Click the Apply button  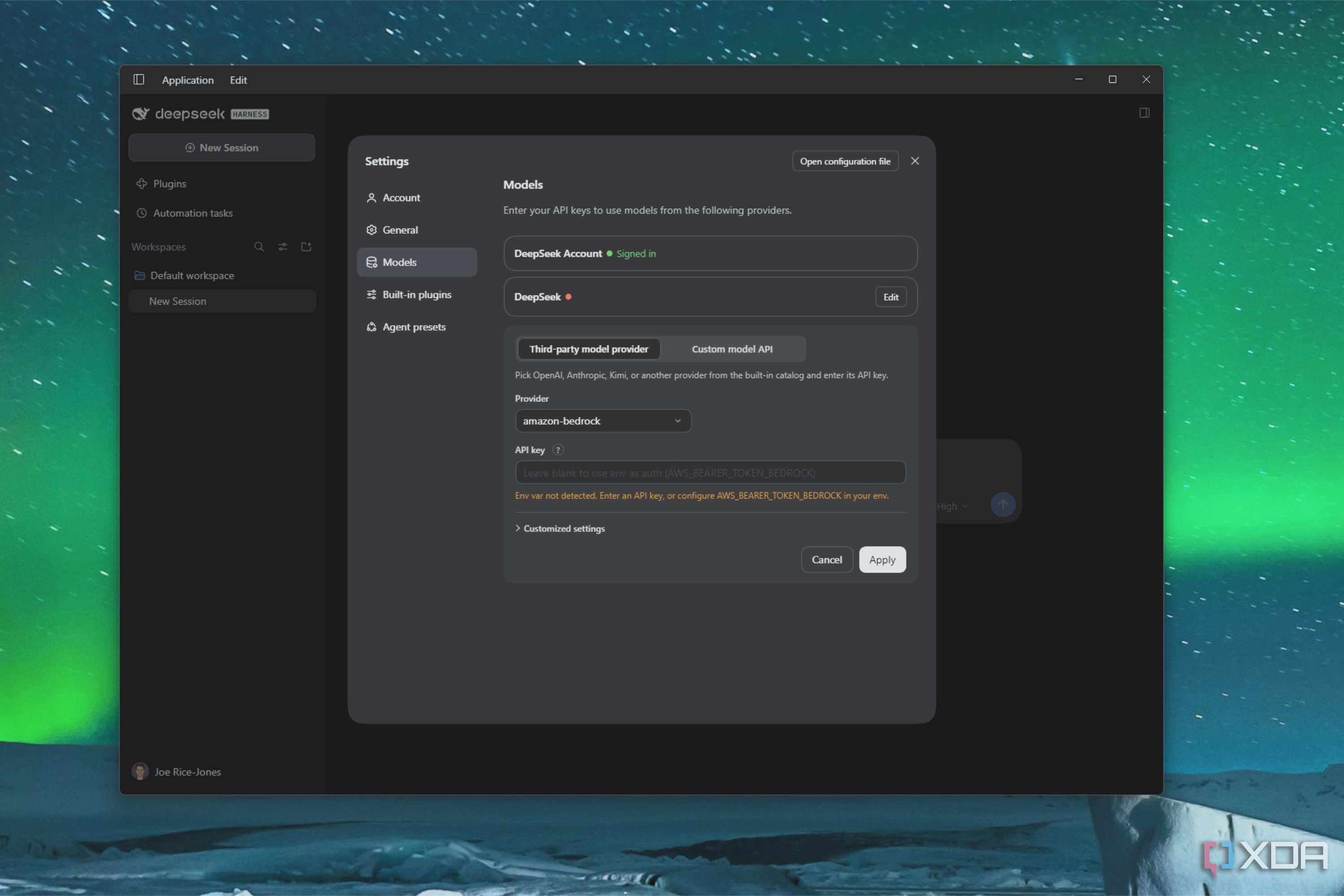point(882,560)
